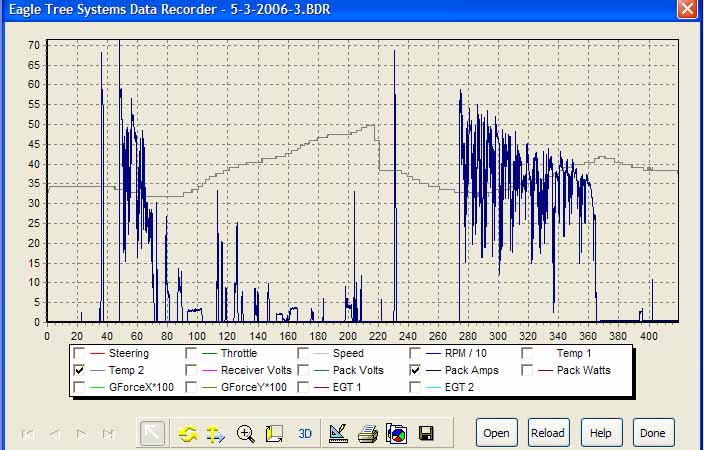Print the graph using the printer icon
Image resolution: width=704 pixels, height=450 pixels.
(368, 434)
